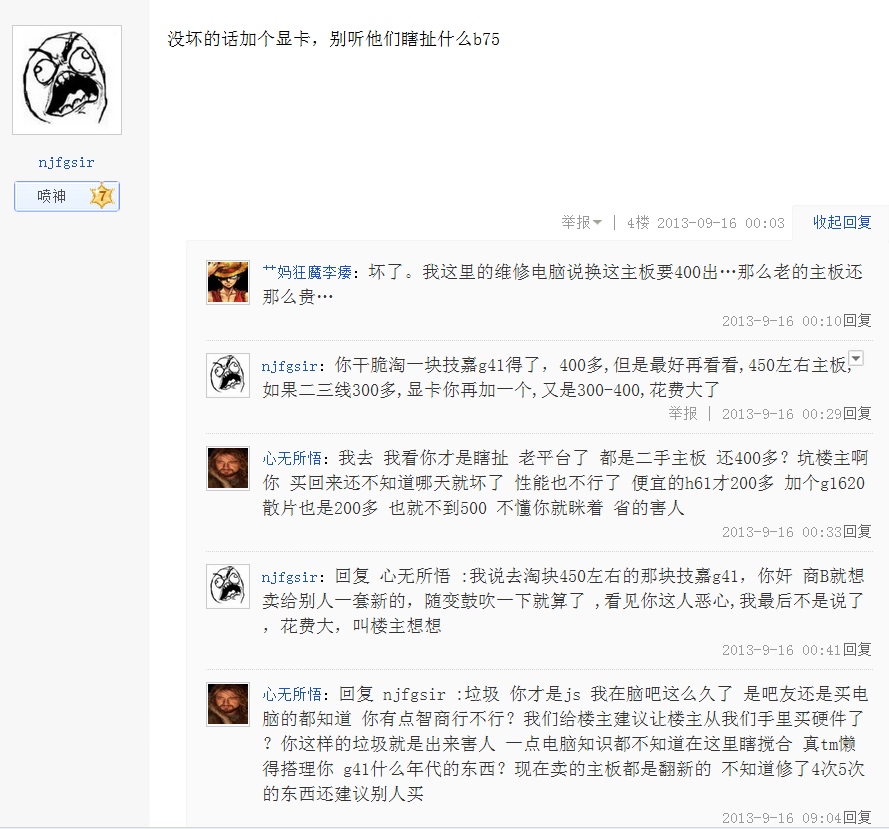Open 心无所悟's avatar in the last reply
Image resolution: width=889 pixels, height=829 pixels.
[228, 704]
